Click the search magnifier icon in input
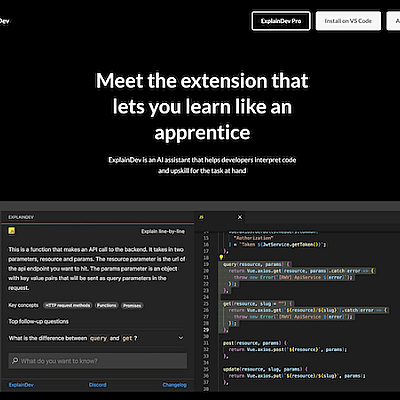This screenshot has width=400, height=400. click(15, 361)
